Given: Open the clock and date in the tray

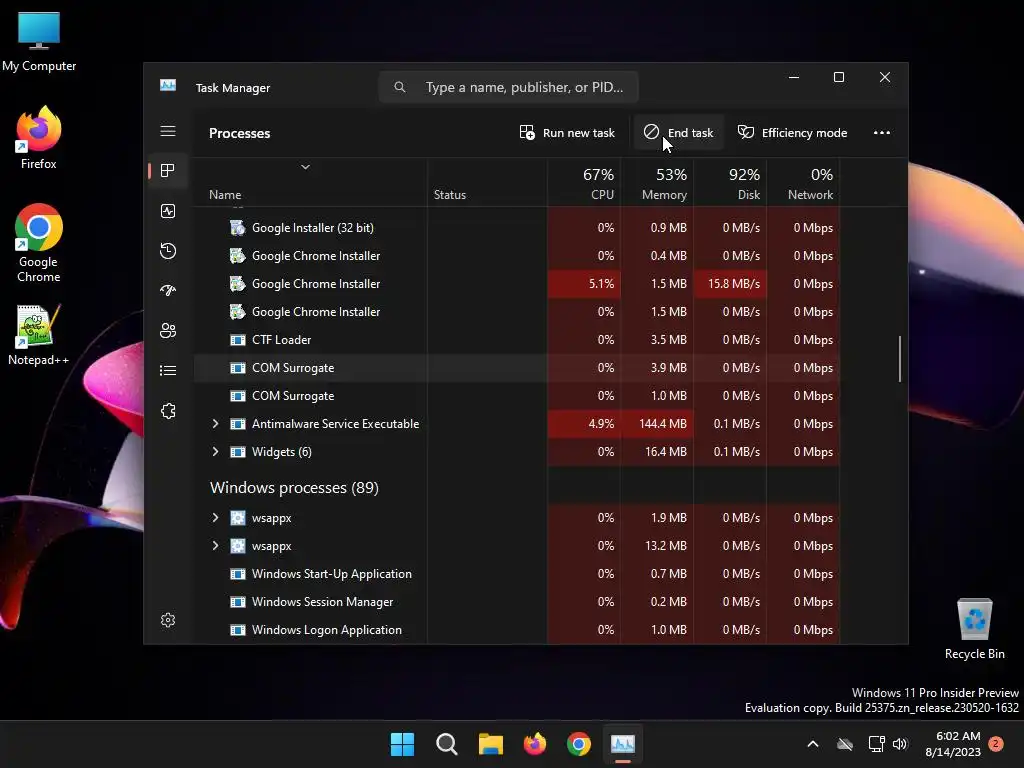Looking at the screenshot, I should click(953, 744).
